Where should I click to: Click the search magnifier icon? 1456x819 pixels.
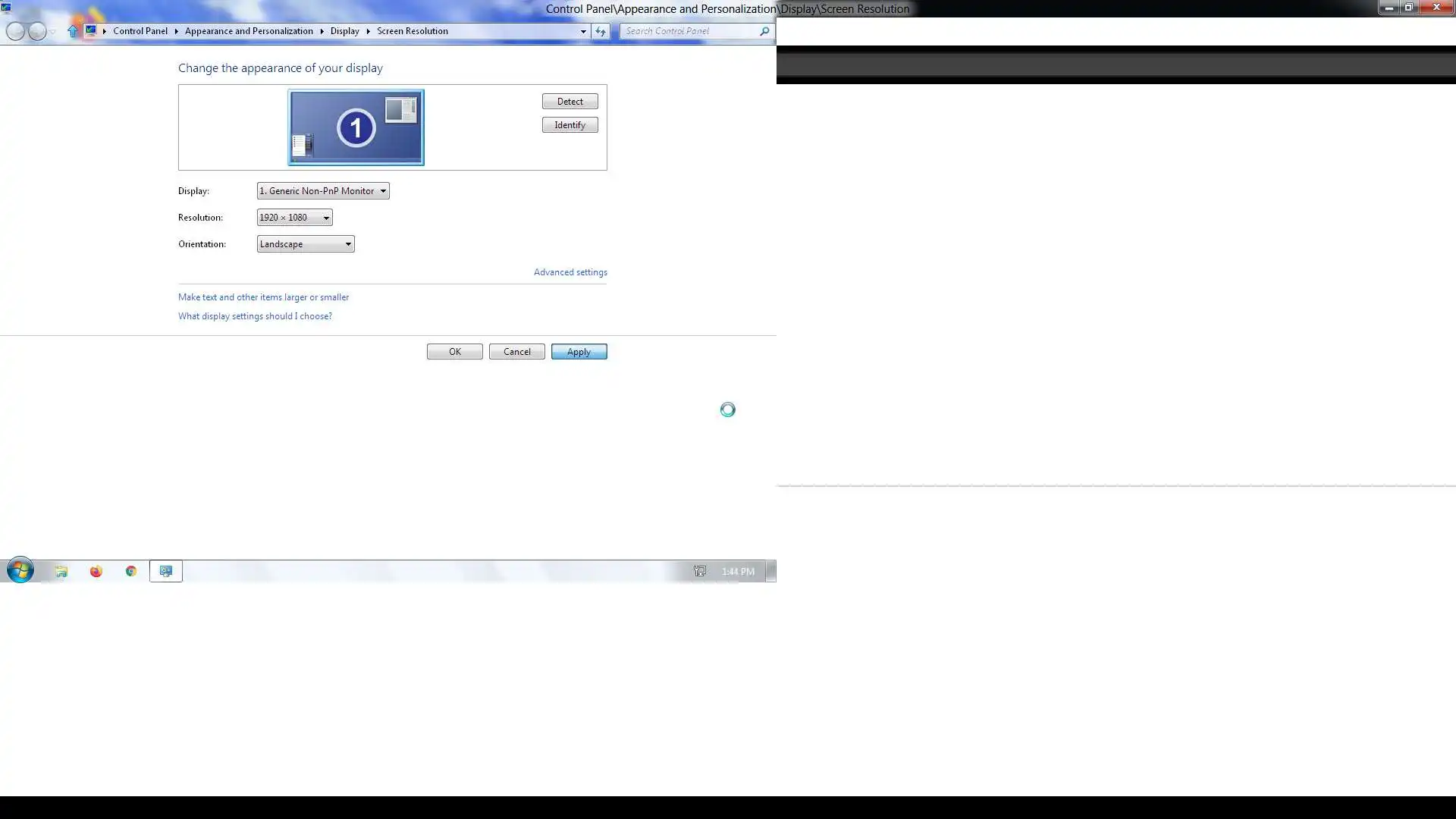(x=764, y=31)
